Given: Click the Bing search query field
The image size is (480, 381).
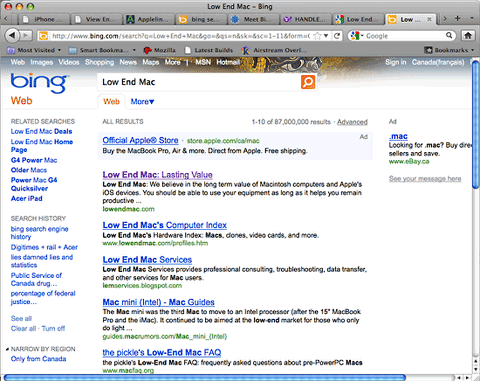Looking at the screenshot, I should (x=199, y=82).
